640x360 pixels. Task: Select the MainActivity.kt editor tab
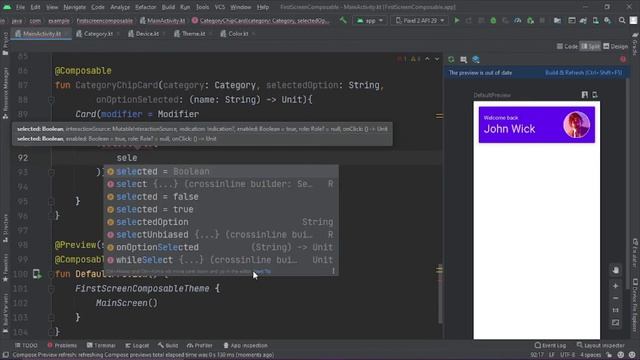point(41,34)
